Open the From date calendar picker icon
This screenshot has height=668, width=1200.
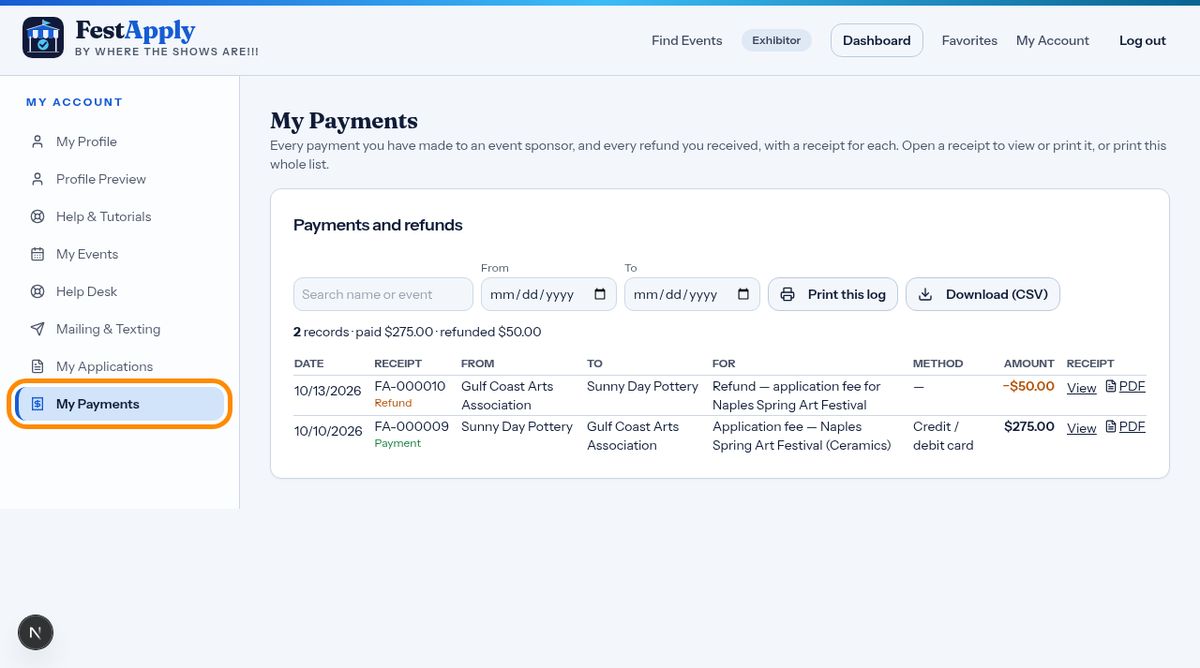(600, 294)
